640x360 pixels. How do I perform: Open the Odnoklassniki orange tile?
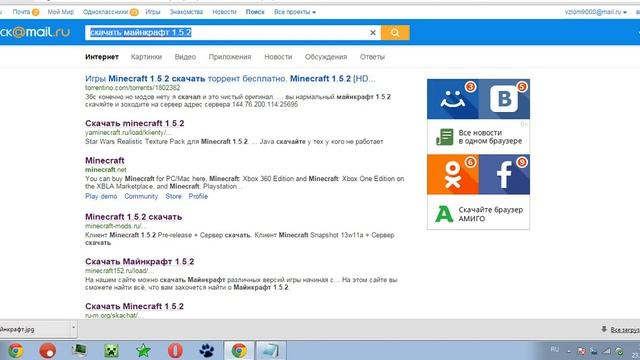pos(453,174)
